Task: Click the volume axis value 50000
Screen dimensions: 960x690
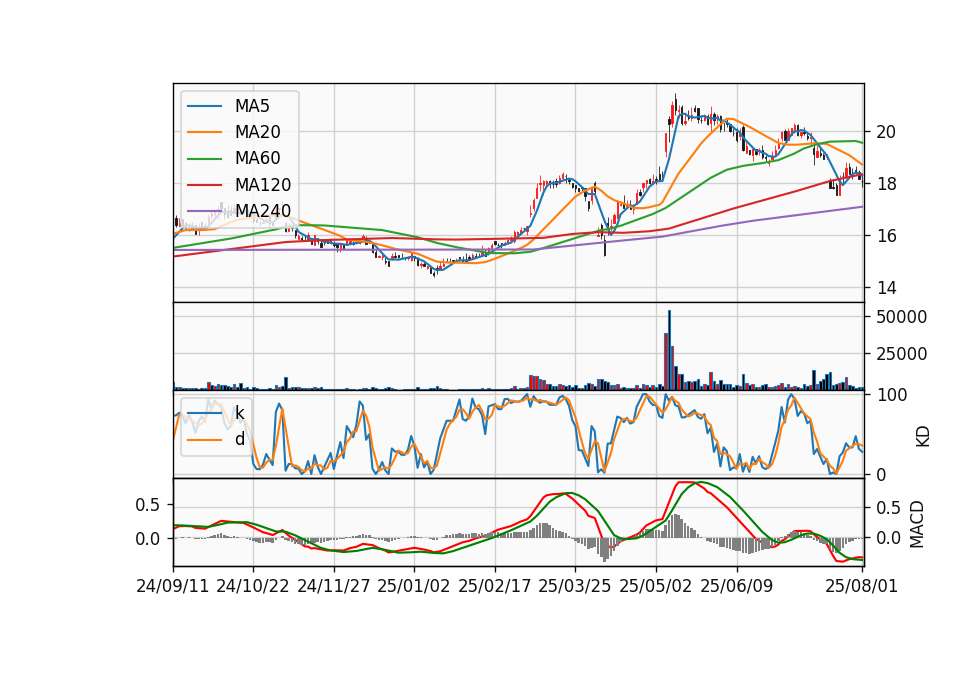Action: click(x=902, y=317)
